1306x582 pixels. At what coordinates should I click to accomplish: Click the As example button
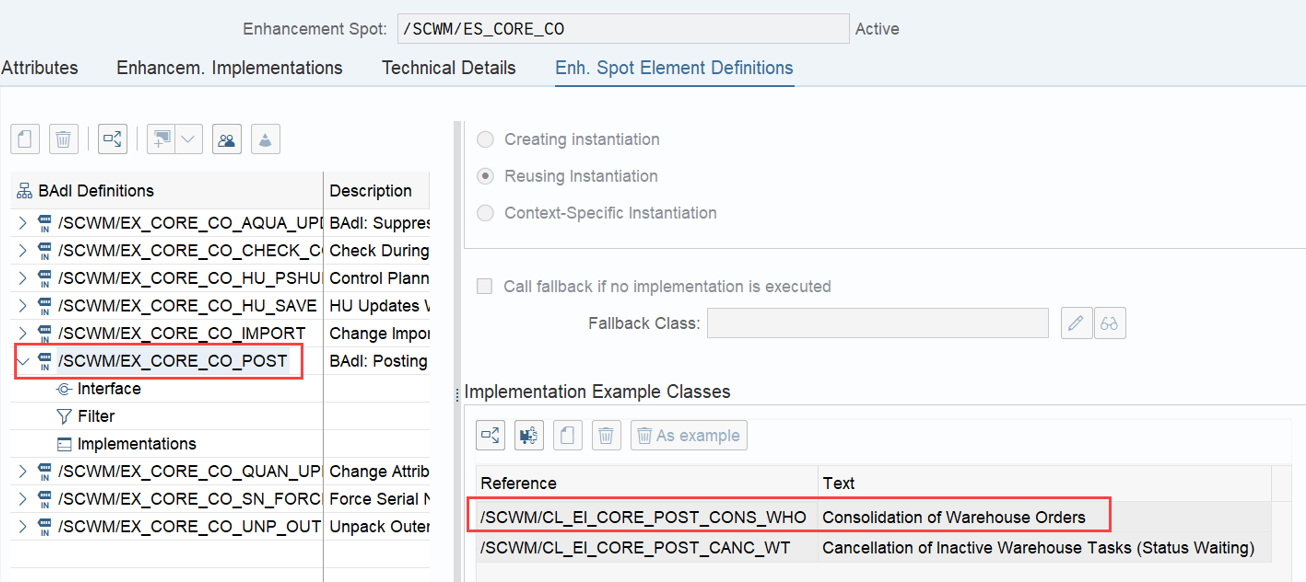click(688, 435)
